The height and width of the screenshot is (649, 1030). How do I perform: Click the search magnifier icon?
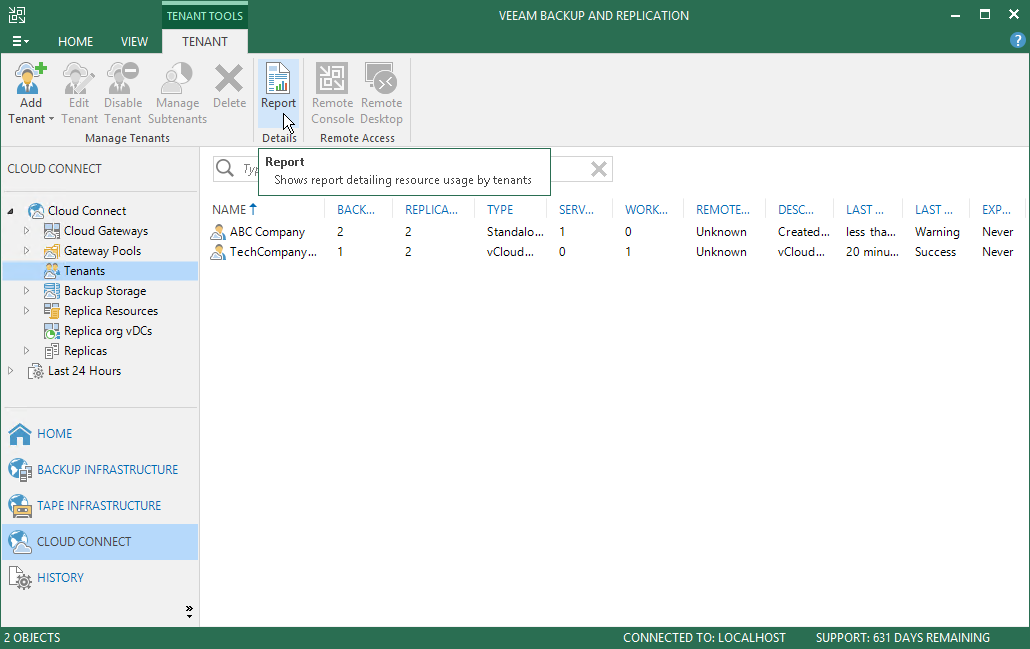click(225, 168)
